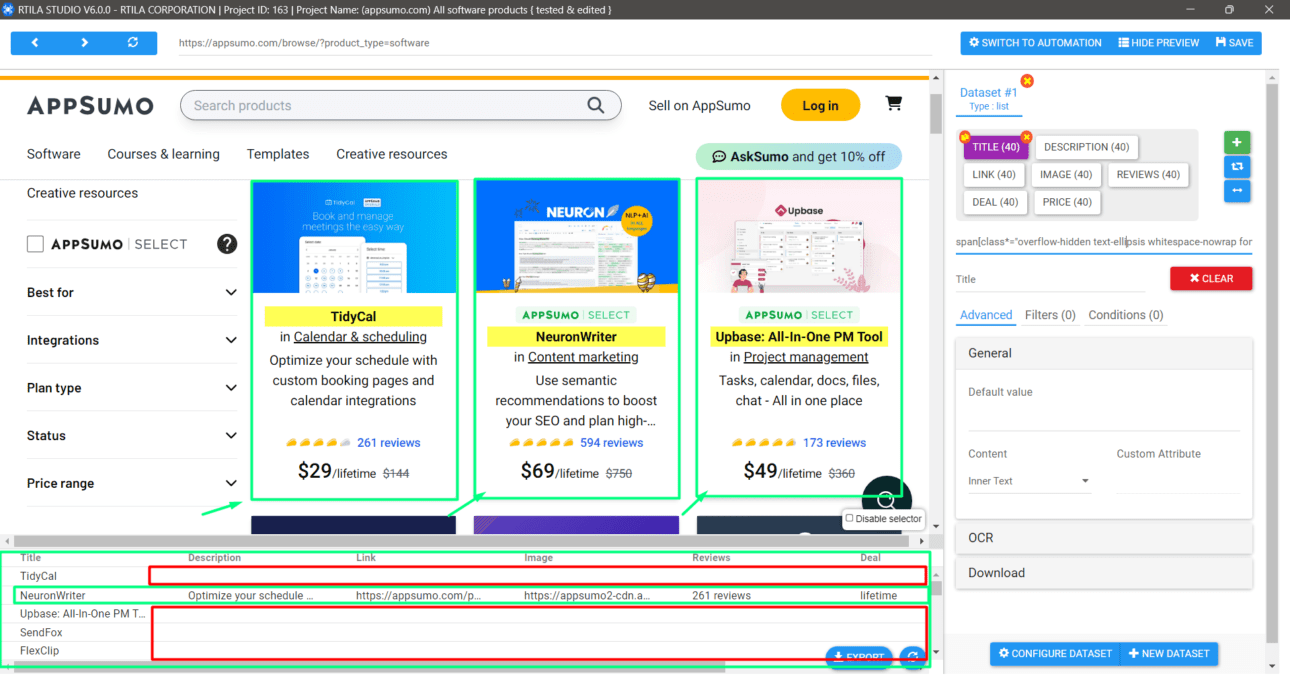Screen dimensions: 1290x684
Task: Expand the Download section
Action: 1104,573
